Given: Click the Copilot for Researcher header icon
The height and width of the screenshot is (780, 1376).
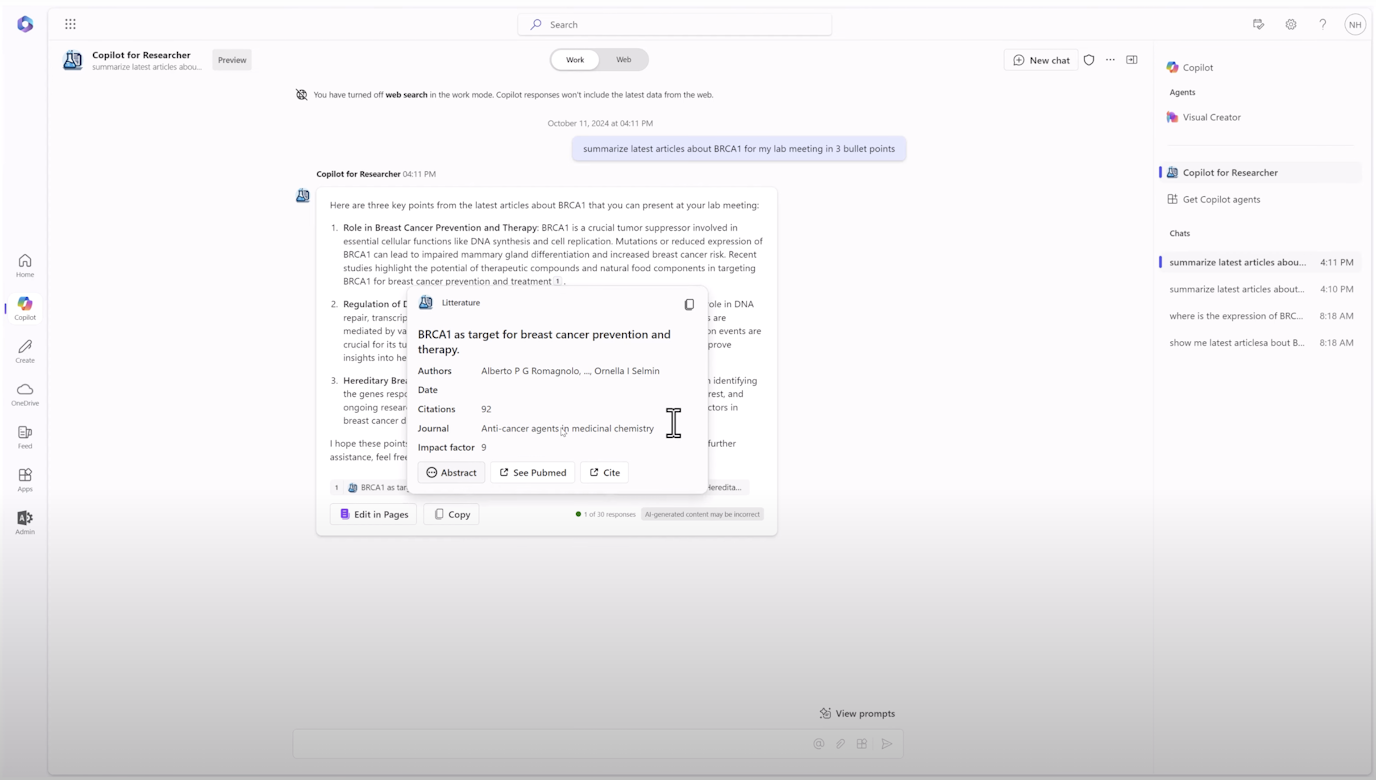Looking at the screenshot, I should [73, 60].
